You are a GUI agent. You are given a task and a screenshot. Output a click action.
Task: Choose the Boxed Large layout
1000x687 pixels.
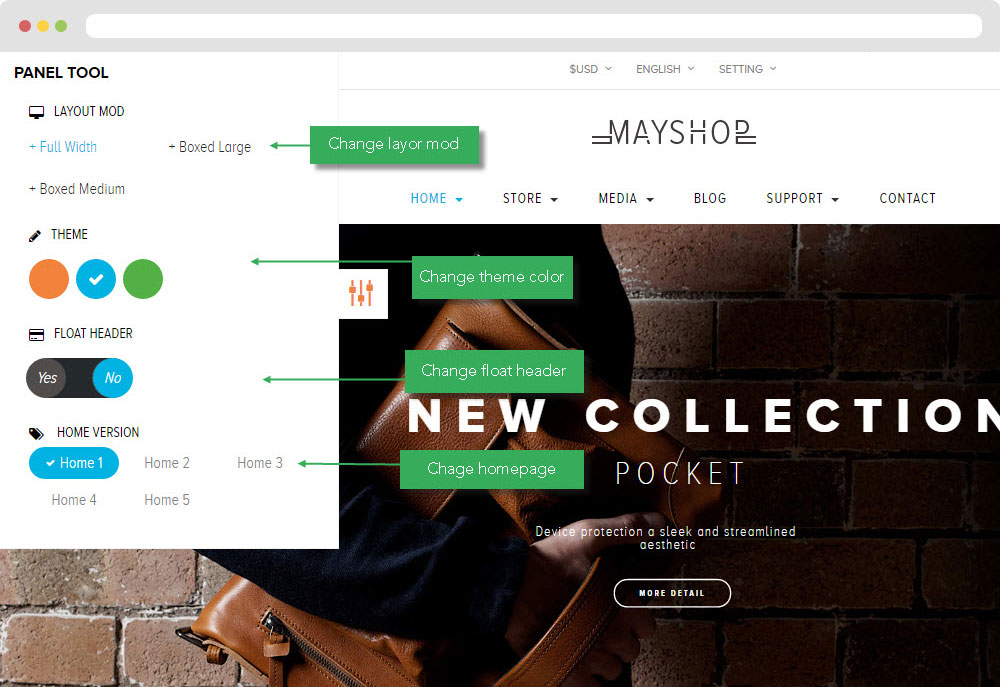point(209,147)
